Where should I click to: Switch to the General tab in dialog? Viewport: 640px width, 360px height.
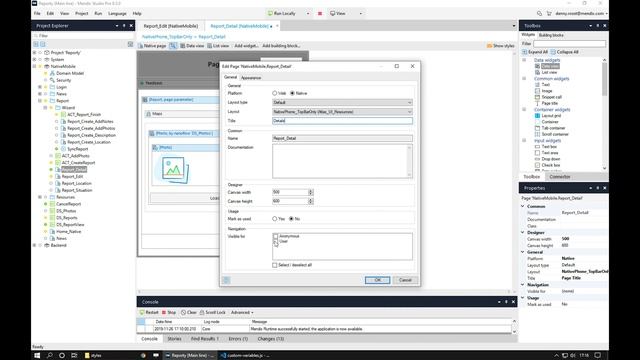click(x=230, y=77)
